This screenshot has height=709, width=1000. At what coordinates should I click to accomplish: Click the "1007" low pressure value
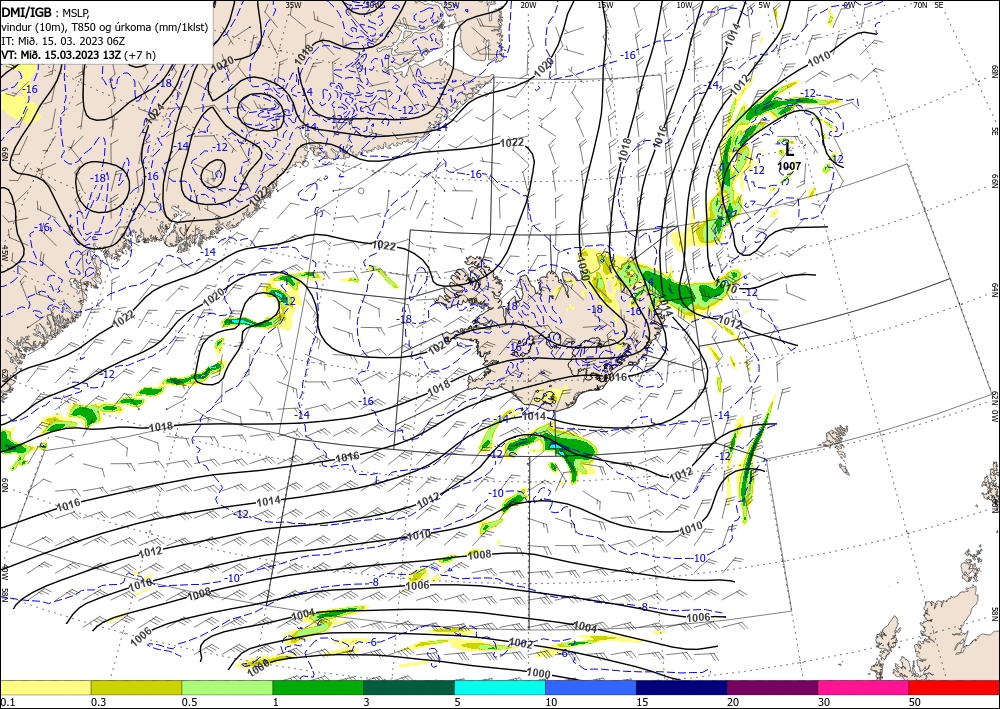tap(789, 166)
